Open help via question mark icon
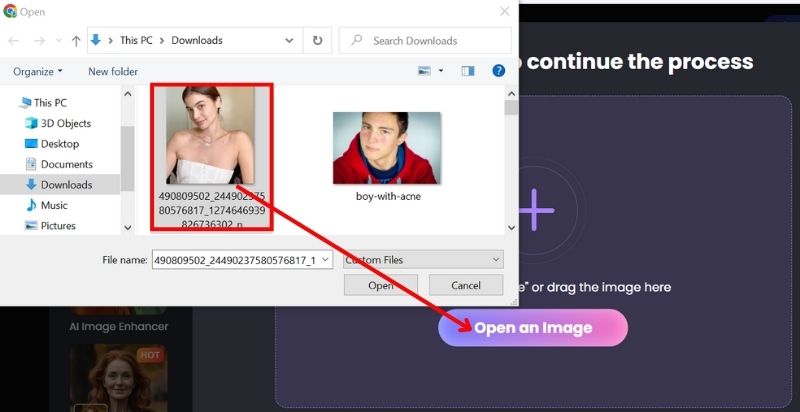800x412 pixels. (498, 71)
